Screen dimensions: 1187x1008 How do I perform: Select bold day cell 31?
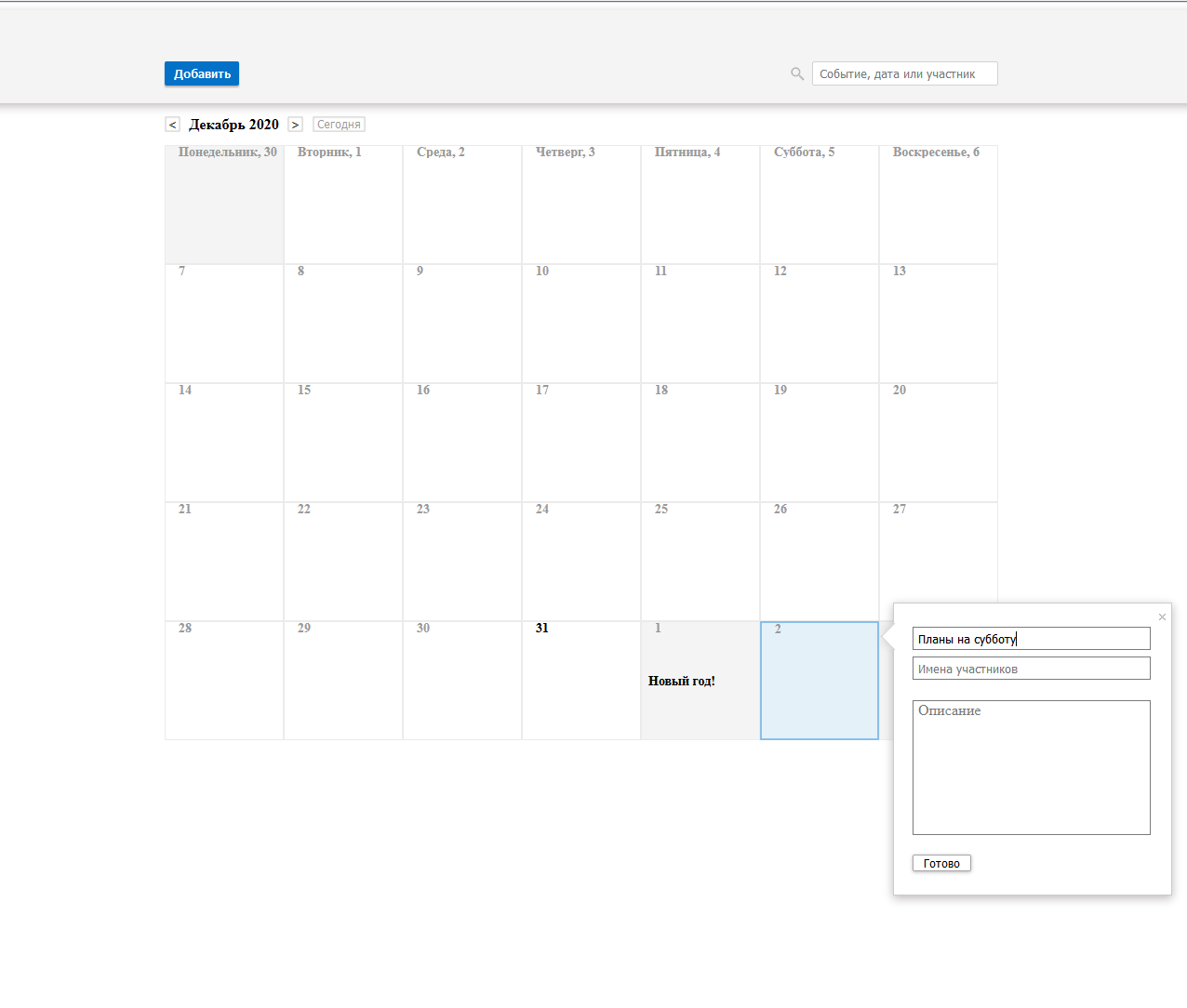[x=581, y=681]
